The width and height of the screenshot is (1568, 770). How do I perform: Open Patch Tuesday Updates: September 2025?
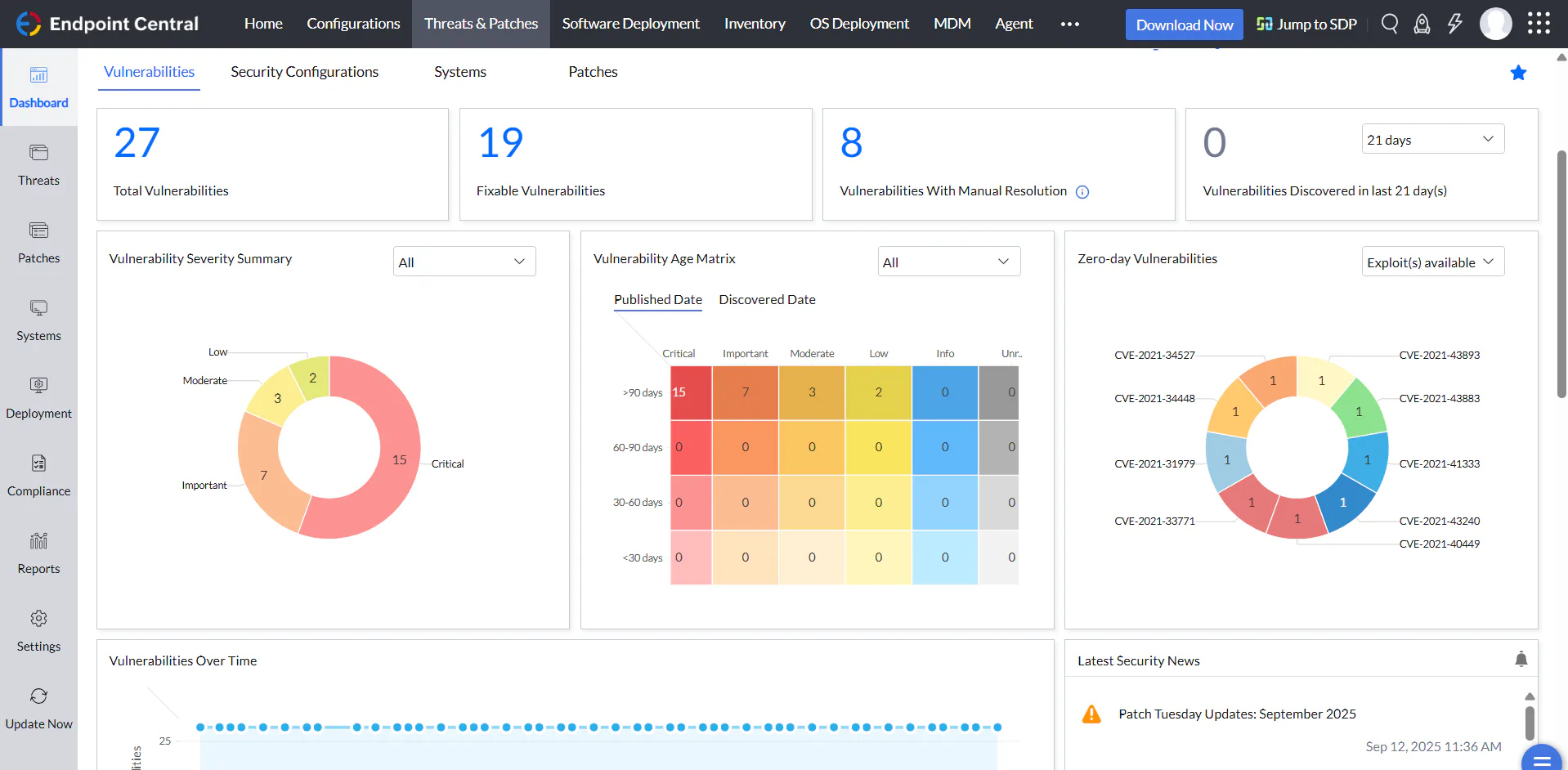[1237, 714]
